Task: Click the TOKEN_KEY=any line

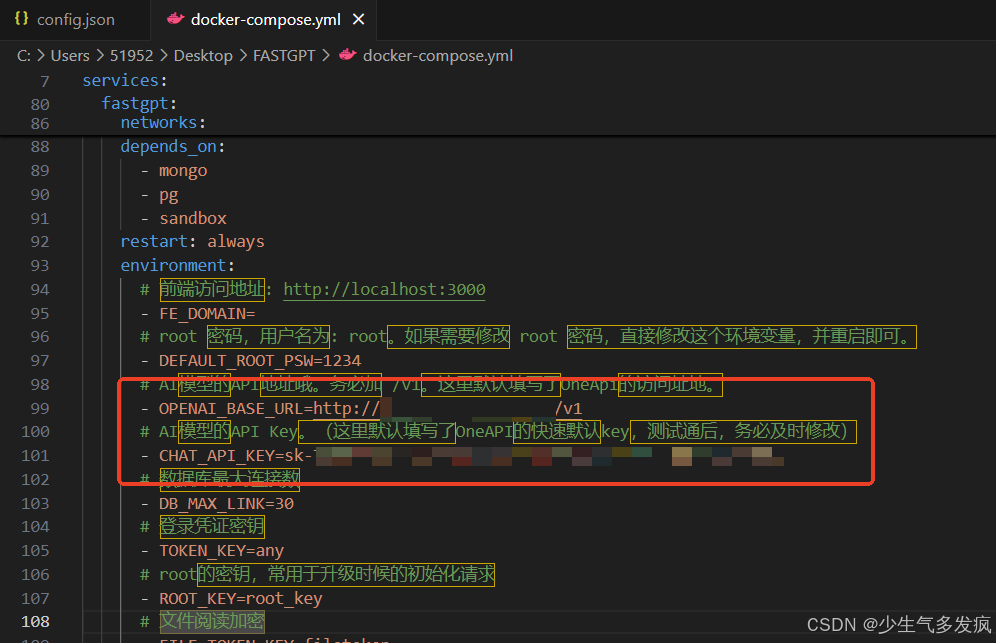Action: pos(221,551)
